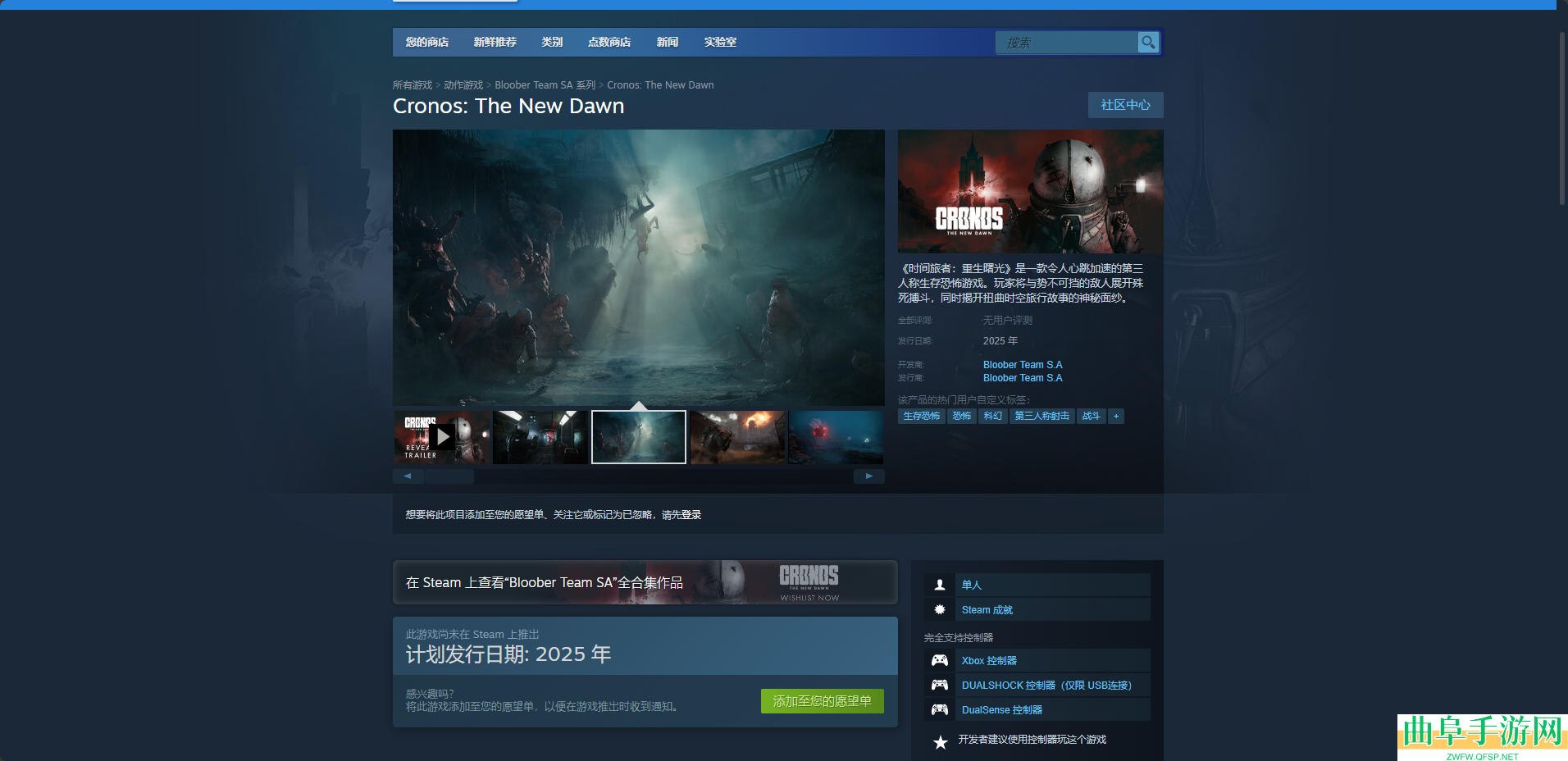1568x761 pixels.
Task: Click the search magnifier icon
Action: tap(1148, 42)
